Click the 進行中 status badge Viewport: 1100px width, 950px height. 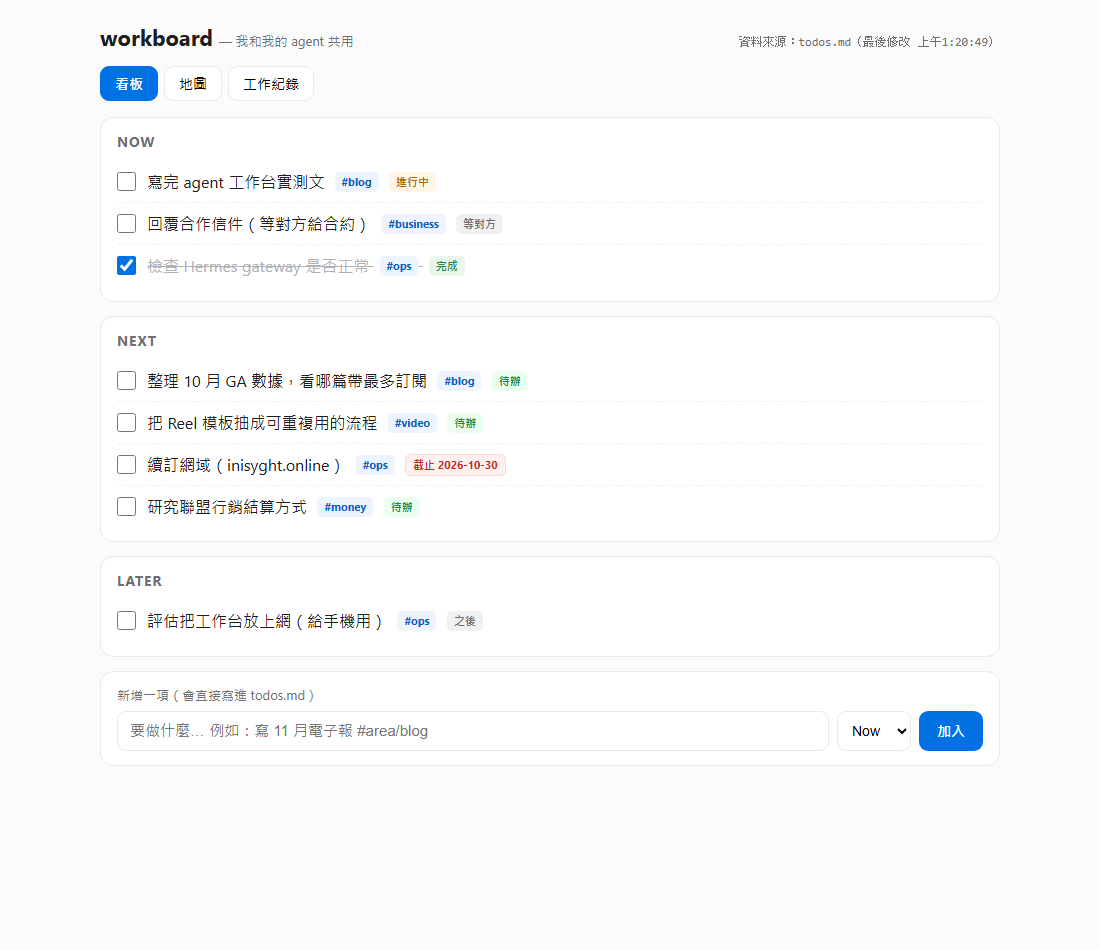412,182
